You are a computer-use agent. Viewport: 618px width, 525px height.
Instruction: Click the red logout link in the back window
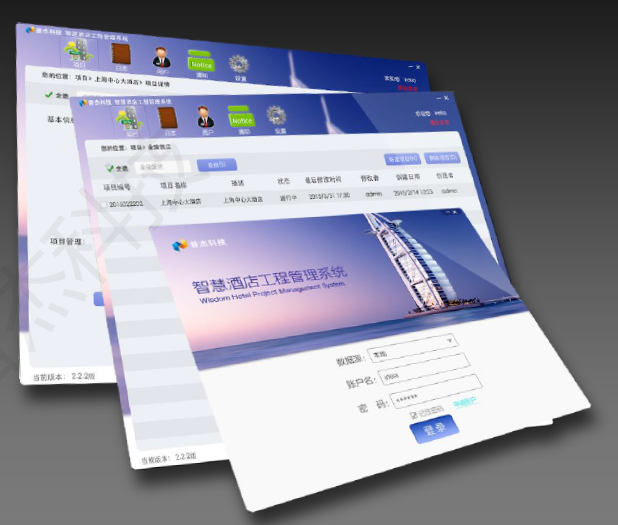(x=408, y=88)
